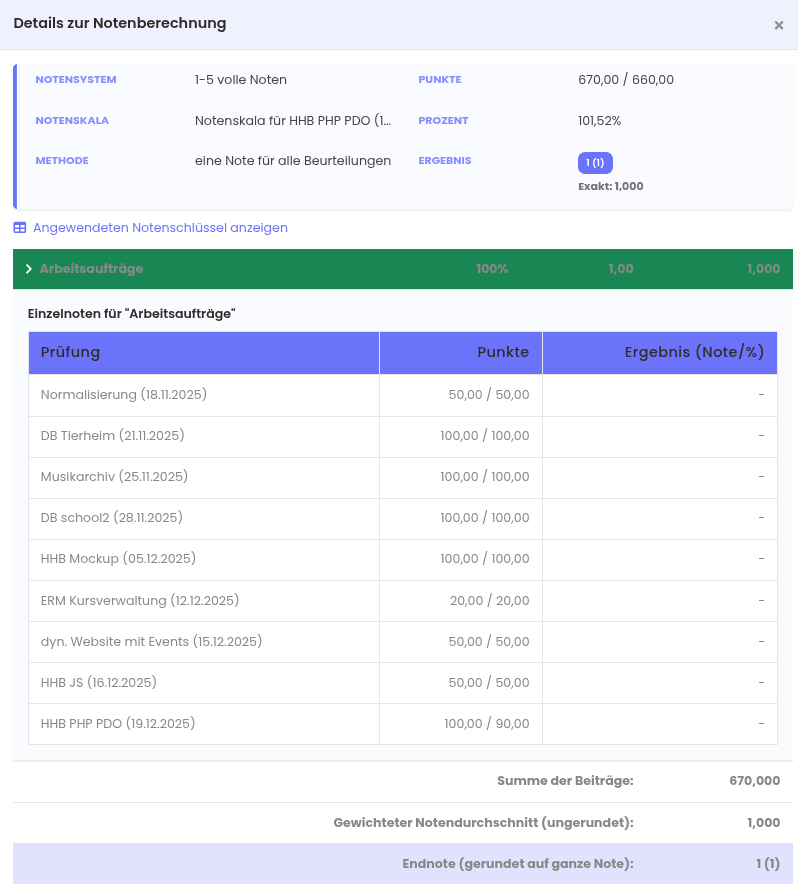Viewport: 798px width, 886px height.
Task: Select ERM Kursverwaltung (12.12.2025) entry
Action: (x=140, y=601)
